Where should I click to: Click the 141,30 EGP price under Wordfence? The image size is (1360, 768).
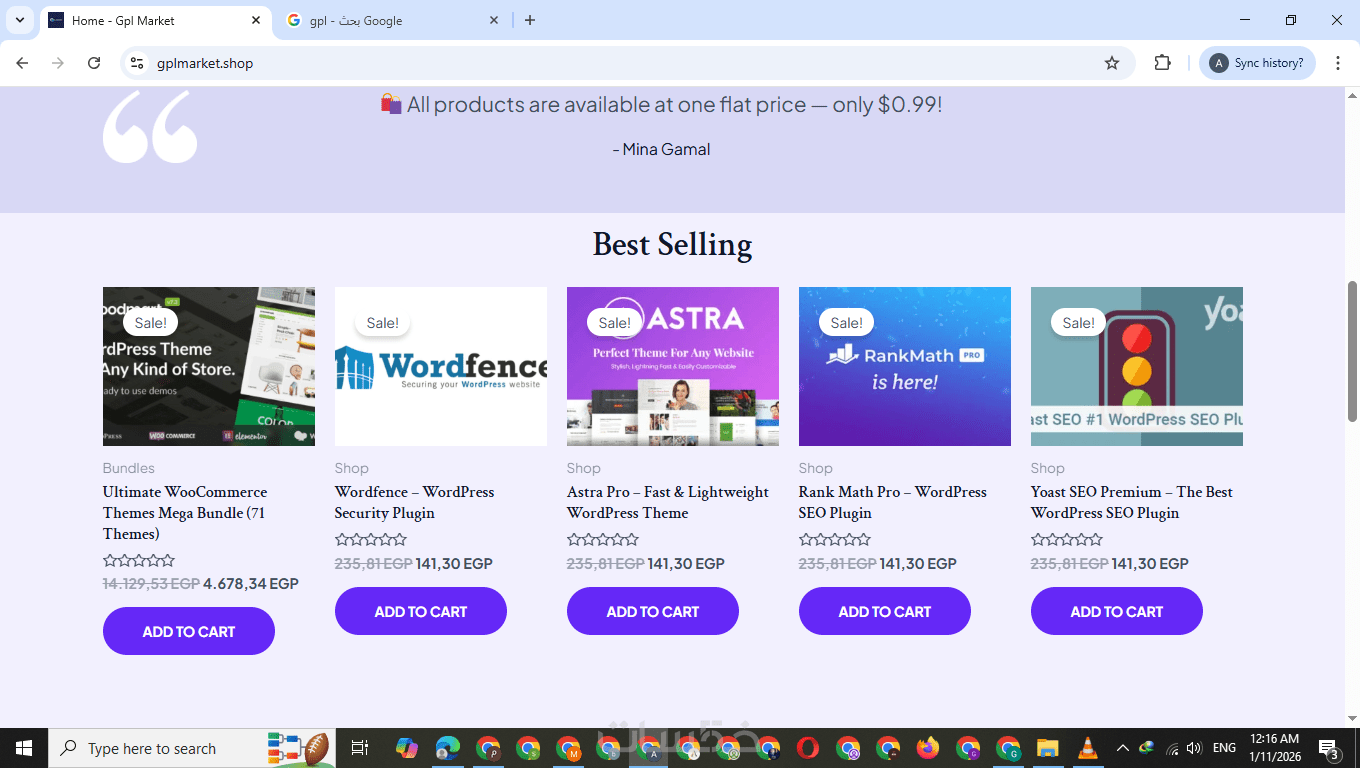tap(454, 564)
